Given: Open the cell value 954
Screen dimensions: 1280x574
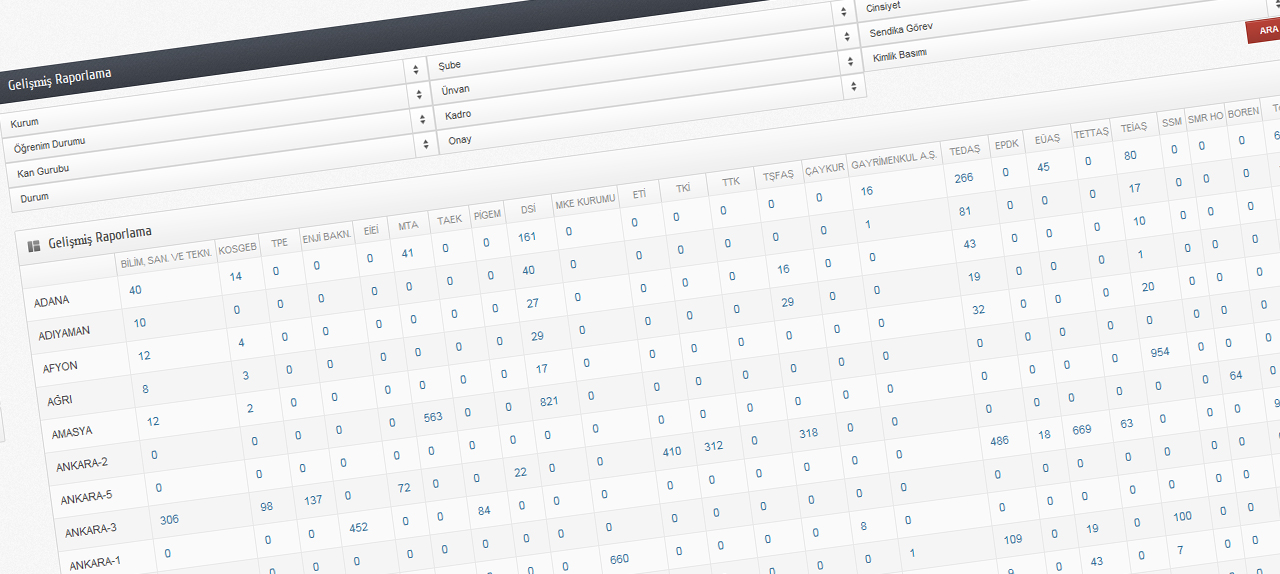Looking at the screenshot, I should coord(1160,352).
